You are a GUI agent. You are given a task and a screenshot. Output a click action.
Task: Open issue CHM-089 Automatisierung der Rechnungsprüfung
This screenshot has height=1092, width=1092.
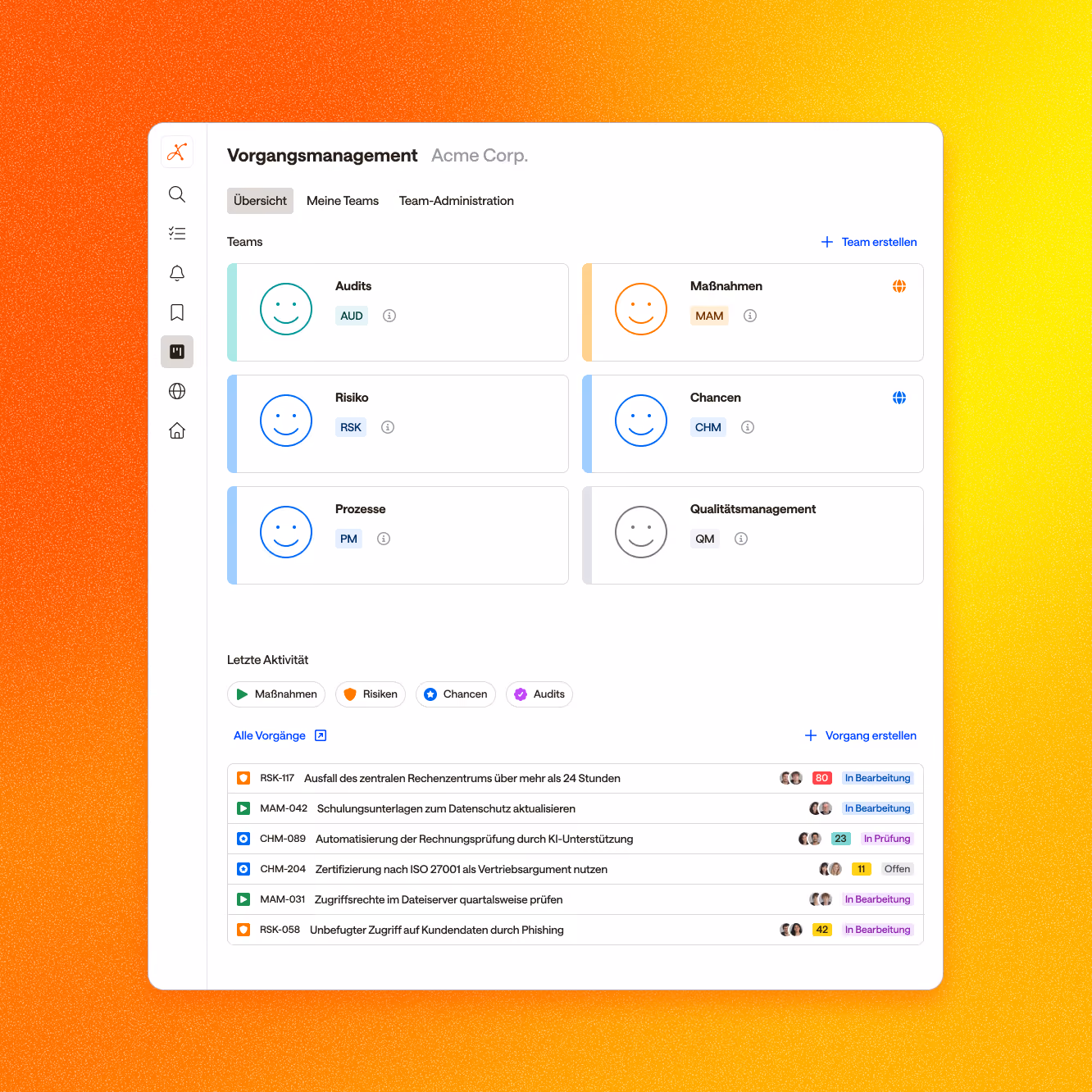(576, 839)
